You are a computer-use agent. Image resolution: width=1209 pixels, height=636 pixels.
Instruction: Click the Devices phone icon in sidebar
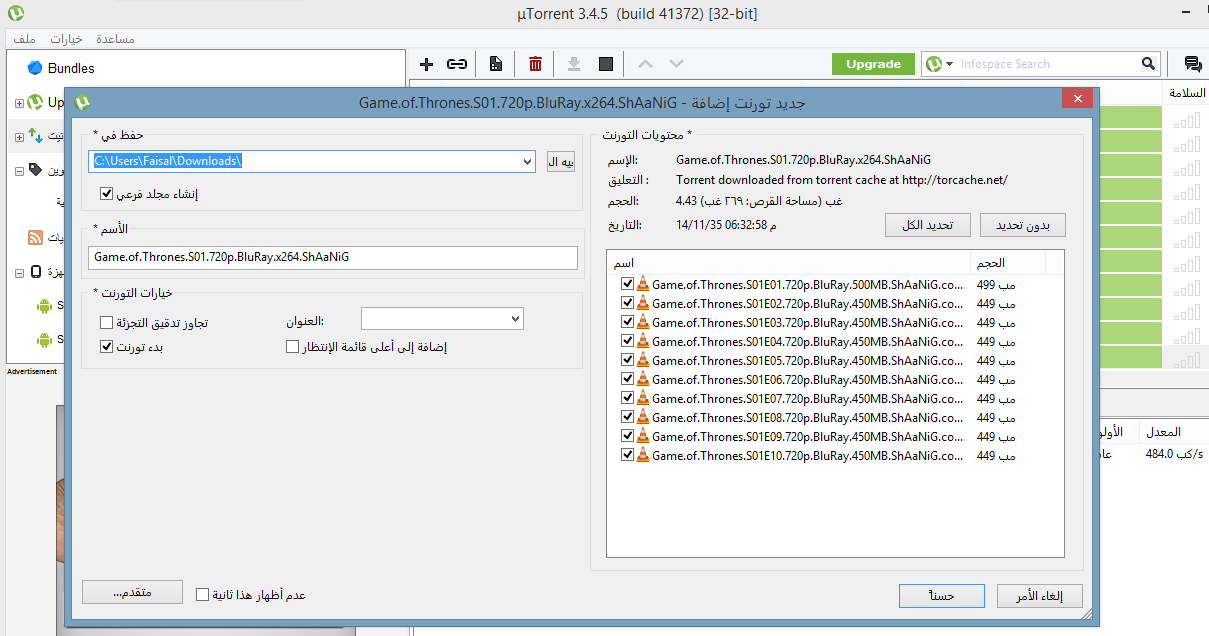pos(36,272)
